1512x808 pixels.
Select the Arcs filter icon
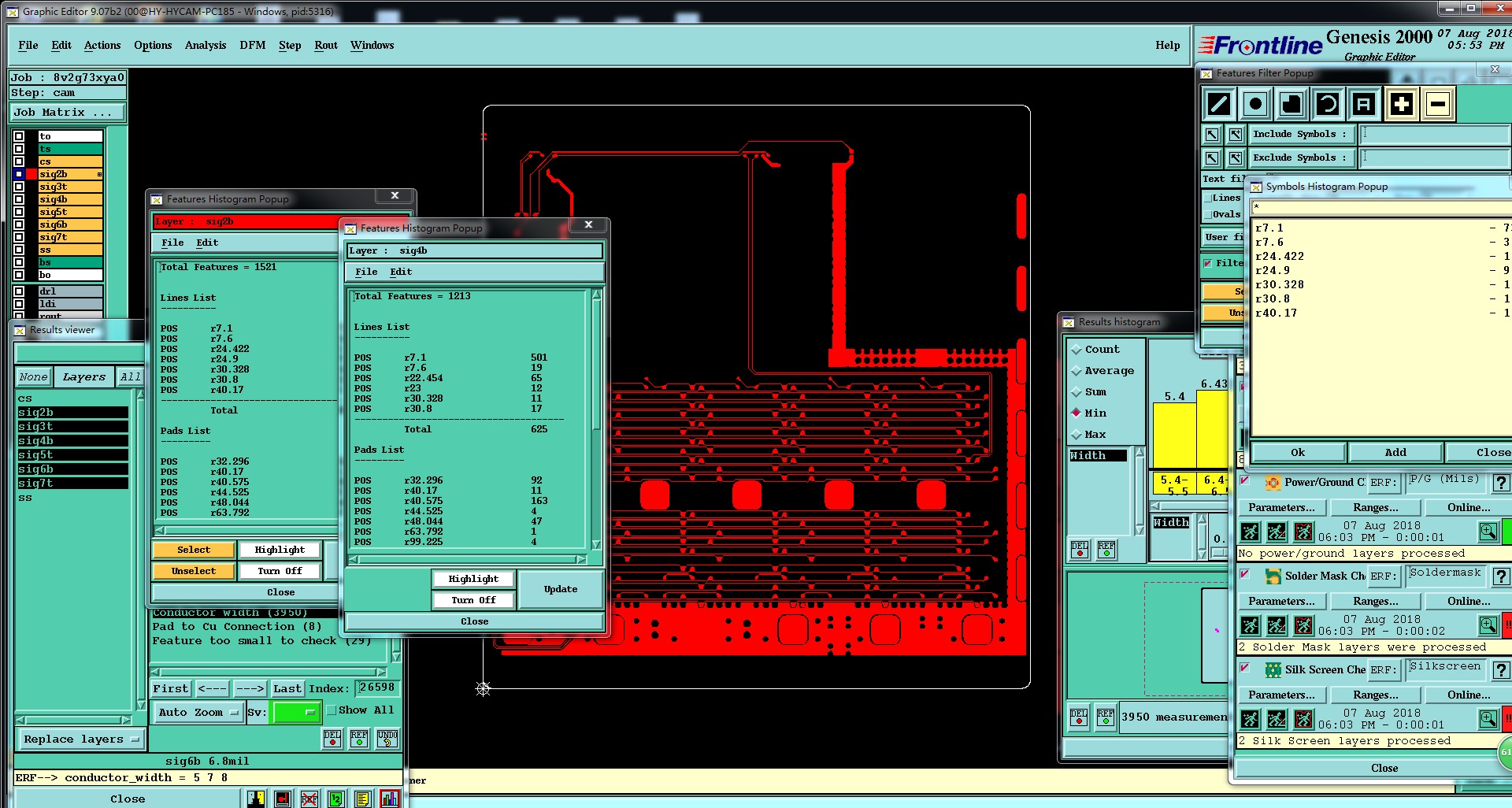point(1328,104)
